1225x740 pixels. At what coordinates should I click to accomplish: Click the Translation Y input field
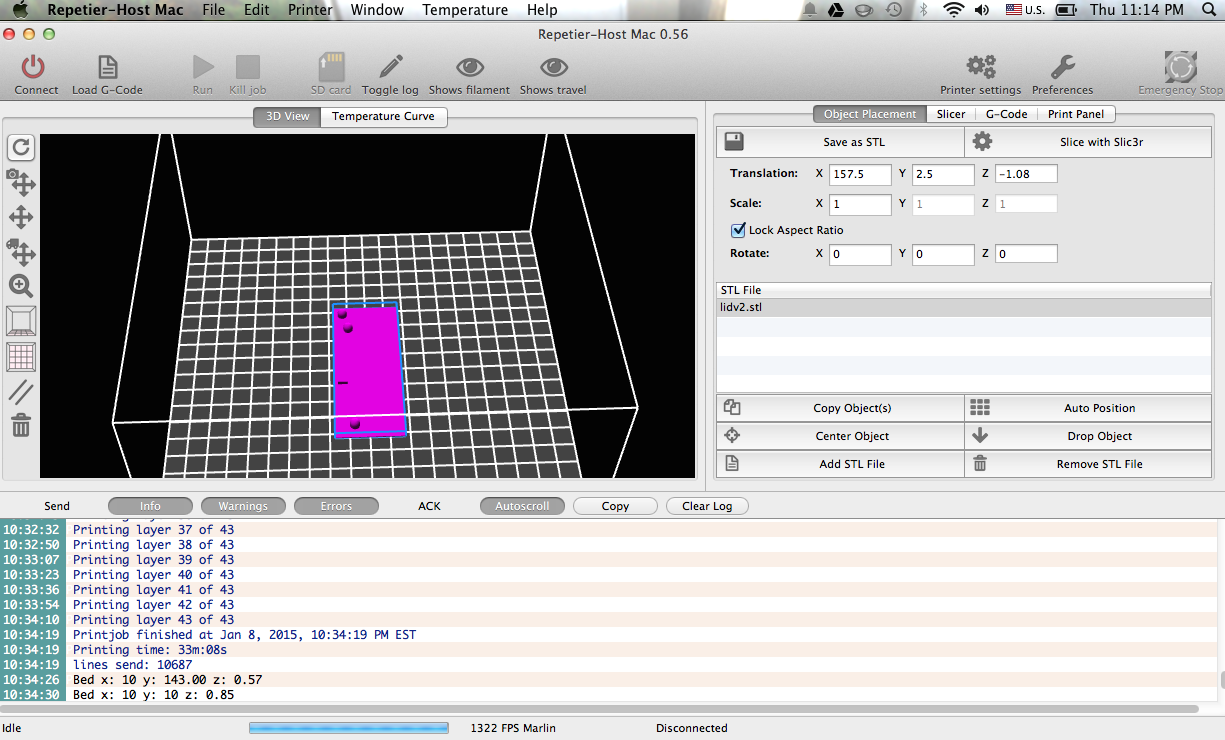pyautogui.click(x=943, y=174)
